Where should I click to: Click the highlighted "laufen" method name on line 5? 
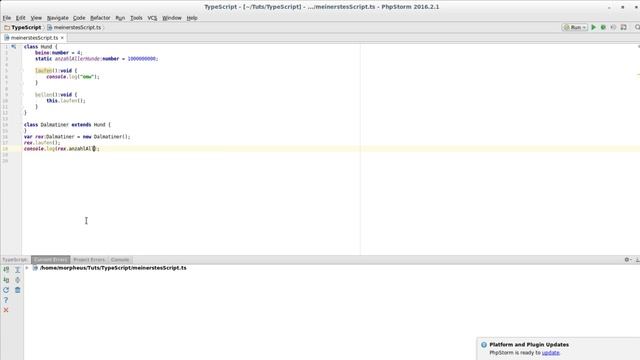point(43,71)
